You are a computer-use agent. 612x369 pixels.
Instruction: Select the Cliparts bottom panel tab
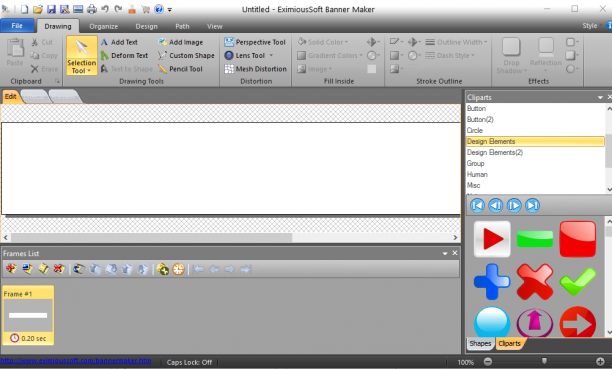click(509, 343)
